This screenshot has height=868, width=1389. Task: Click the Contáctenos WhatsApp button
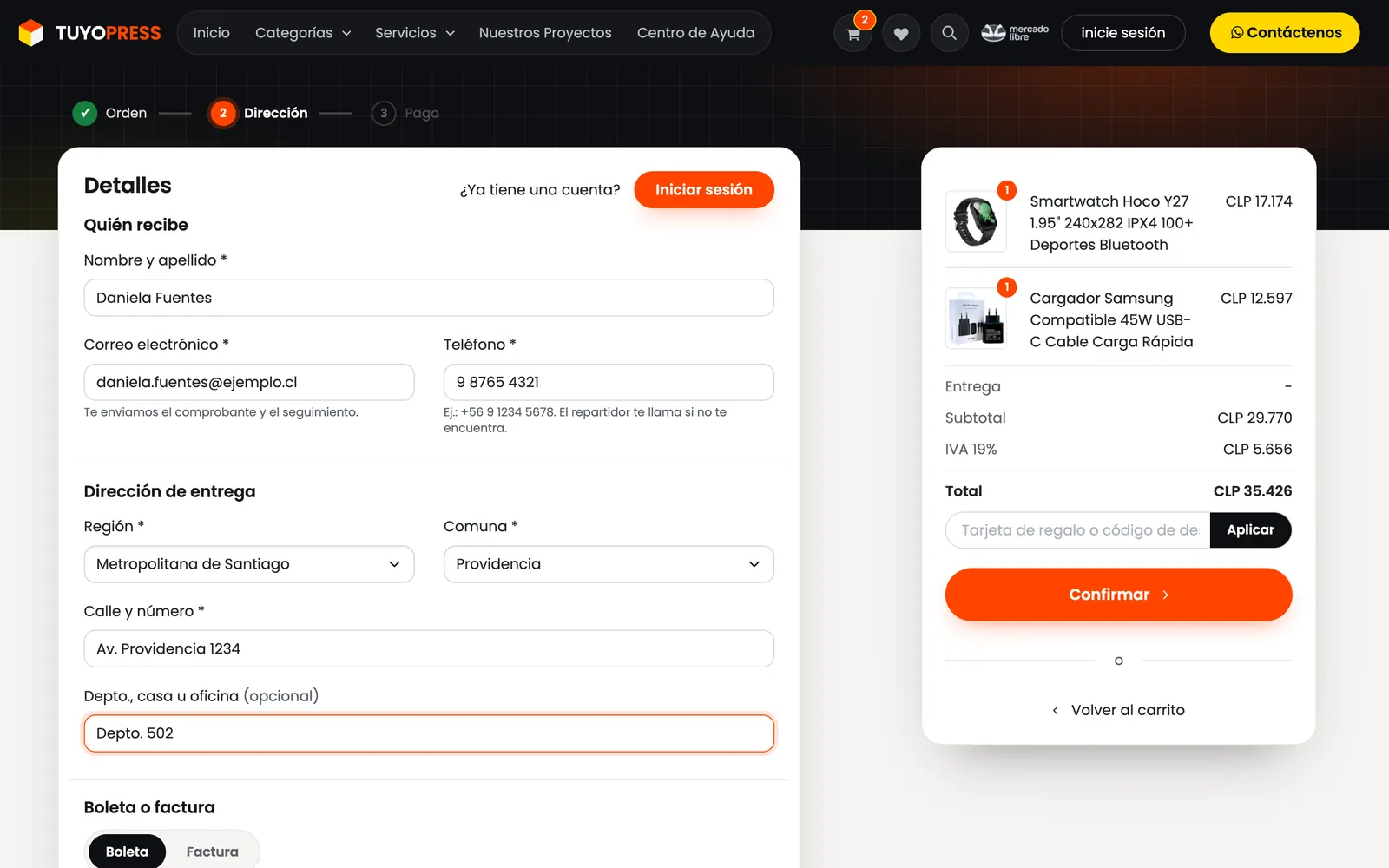[x=1285, y=33]
